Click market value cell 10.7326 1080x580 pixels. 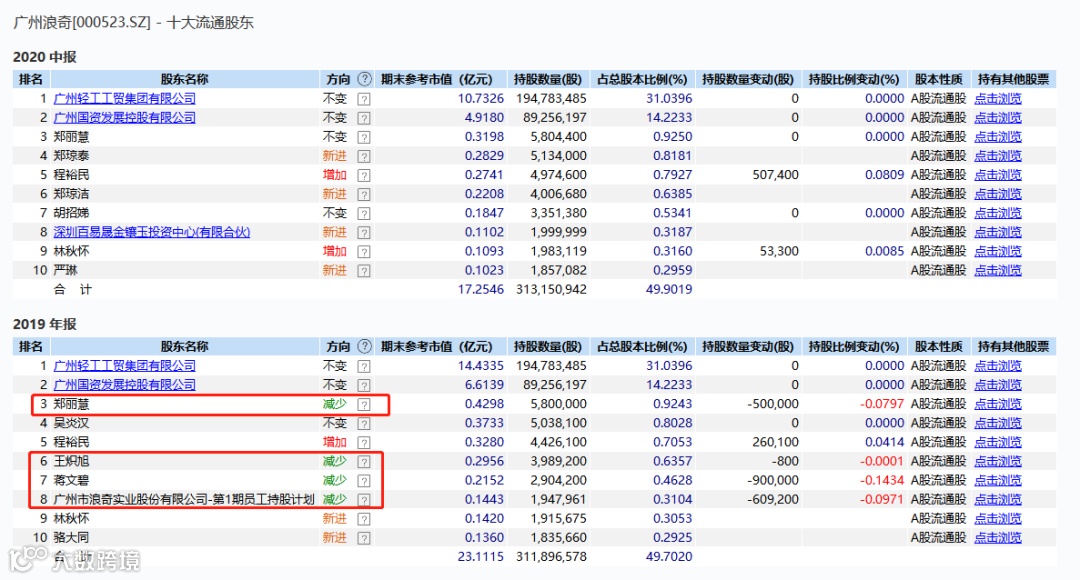point(481,99)
